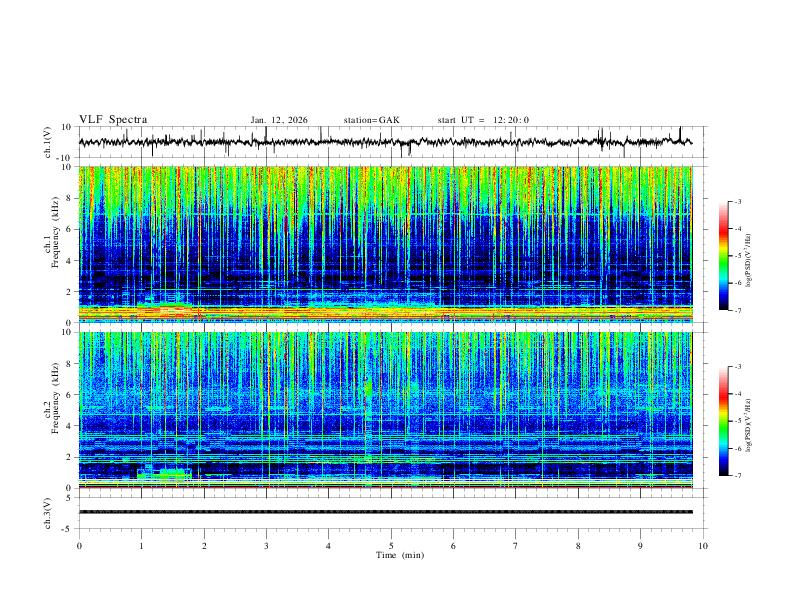Image resolution: width=792 pixels, height=612 pixels.
Task: Click time axis tick label "2"
Action: (x=204, y=546)
